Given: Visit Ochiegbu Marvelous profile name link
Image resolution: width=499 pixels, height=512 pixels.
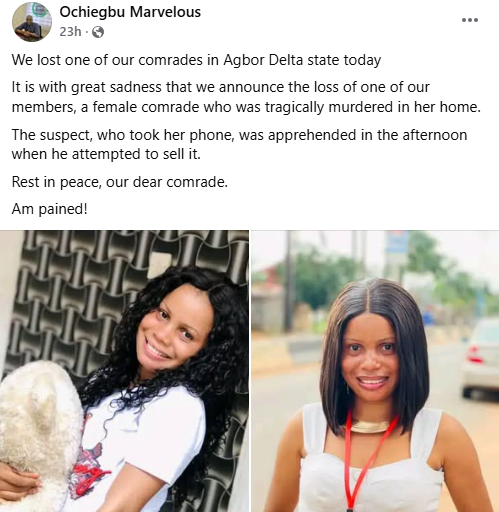Looking at the screenshot, I should click(130, 12).
